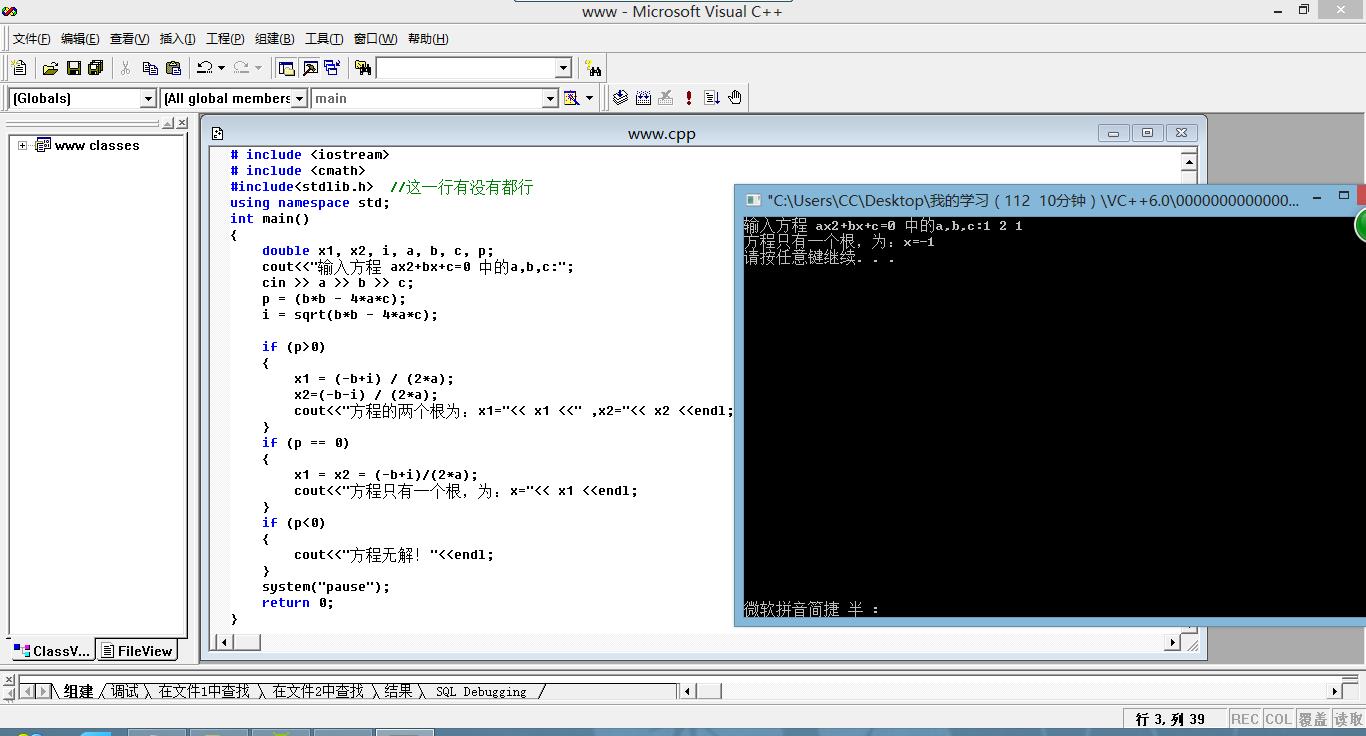Select the 在文件1中查找 output tab
Viewport: 1366px width, 736px height.
204,691
